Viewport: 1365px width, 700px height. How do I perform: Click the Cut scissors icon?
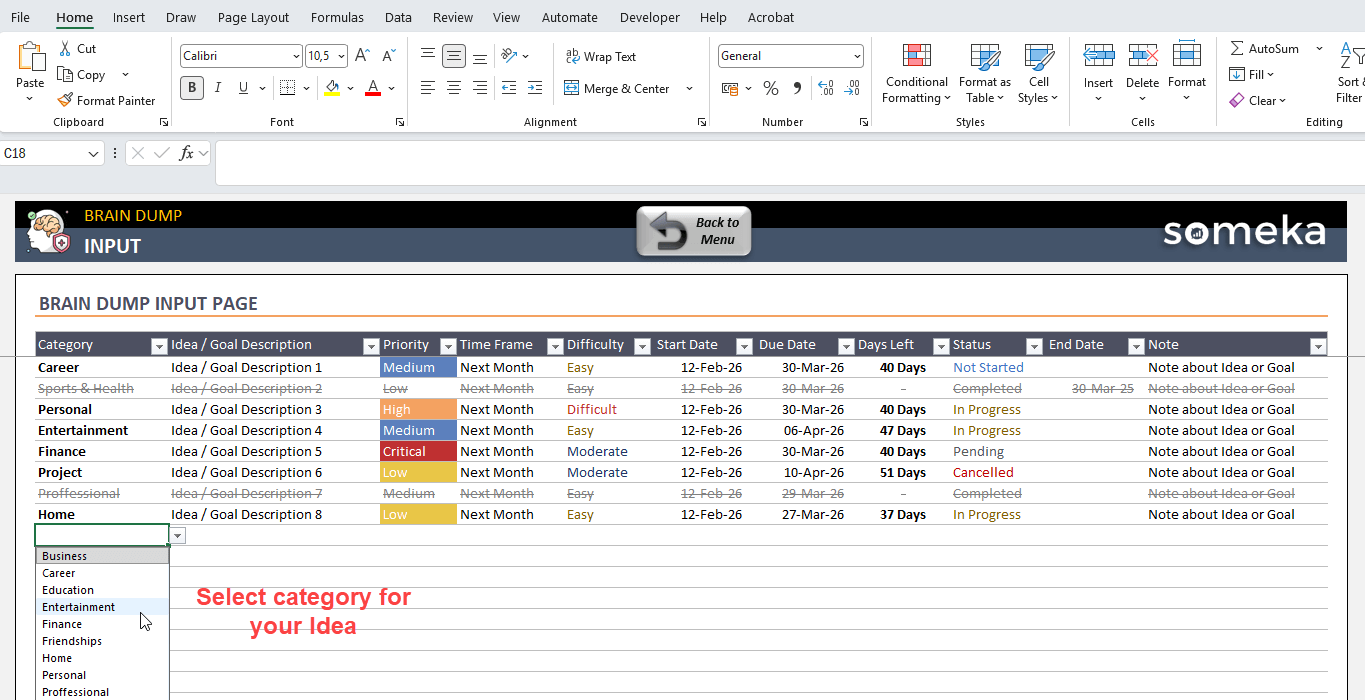coord(65,48)
